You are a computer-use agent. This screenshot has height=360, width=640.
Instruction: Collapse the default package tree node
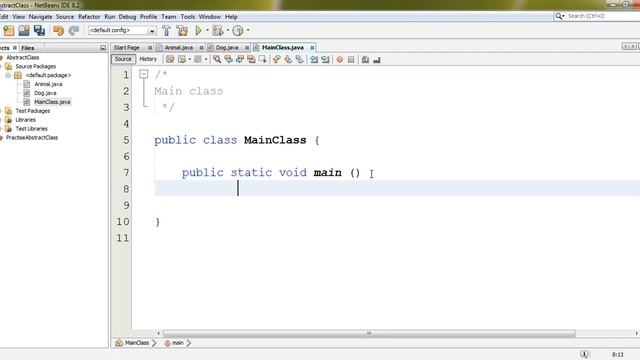(8, 76)
